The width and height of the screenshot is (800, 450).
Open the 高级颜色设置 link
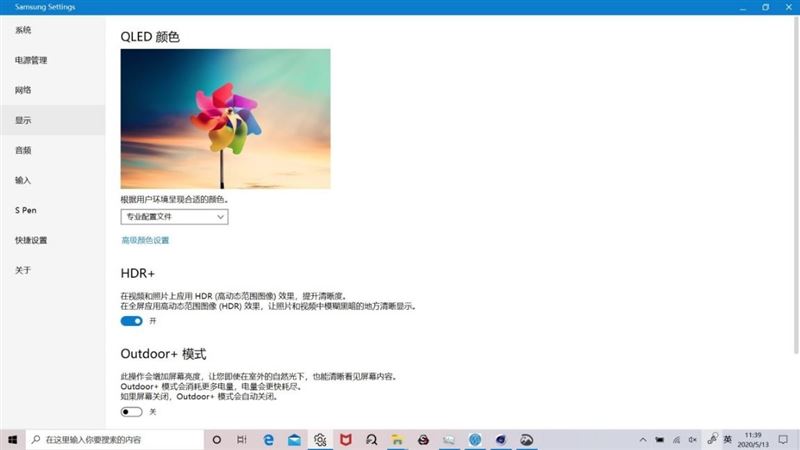tap(145, 240)
